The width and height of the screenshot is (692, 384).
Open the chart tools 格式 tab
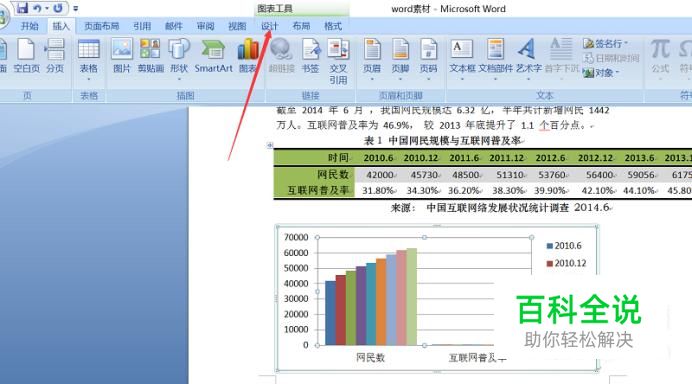pyautogui.click(x=333, y=26)
